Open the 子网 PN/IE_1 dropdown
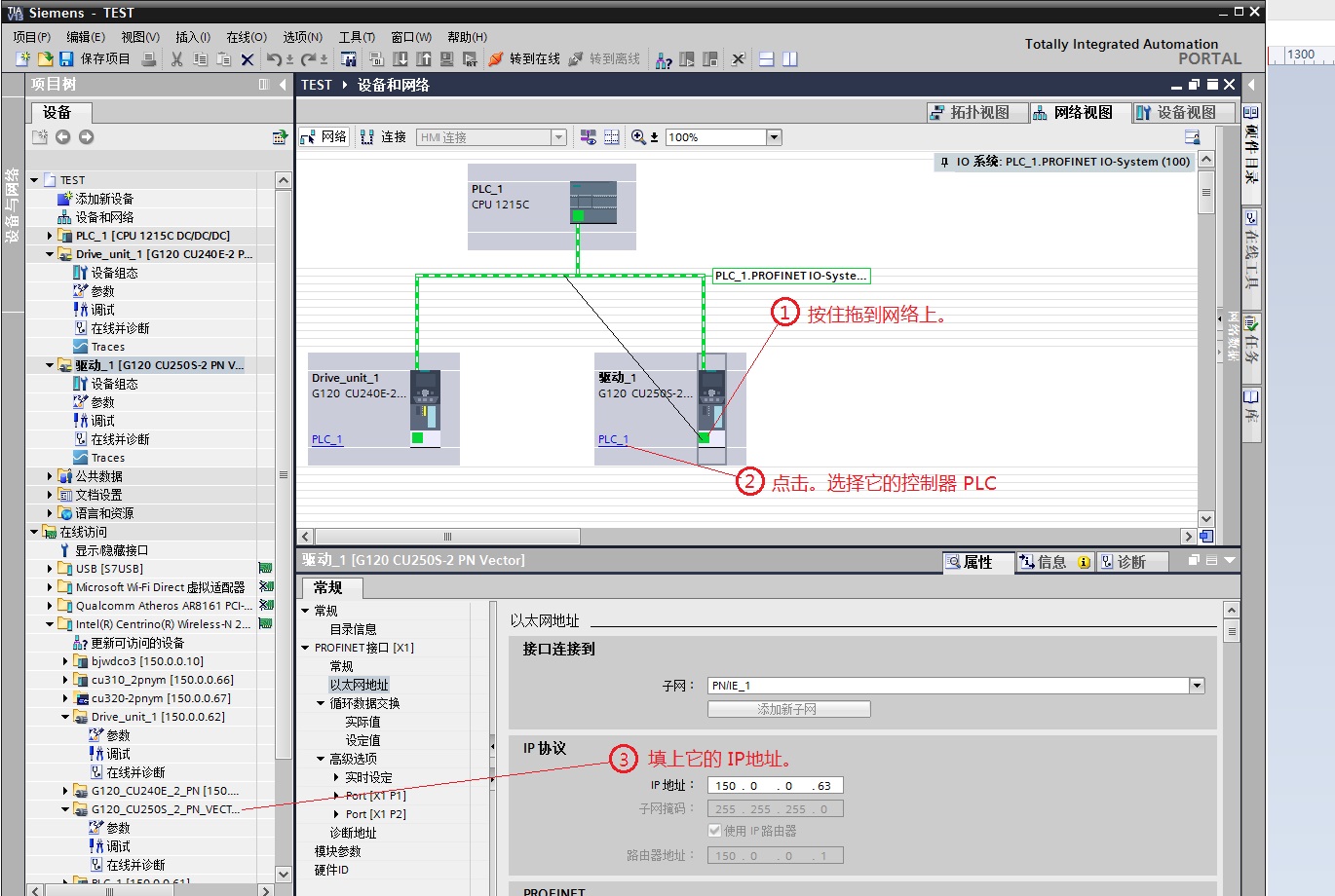The height and width of the screenshot is (896, 1335). pyautogui.click(x=1197, y=686)
